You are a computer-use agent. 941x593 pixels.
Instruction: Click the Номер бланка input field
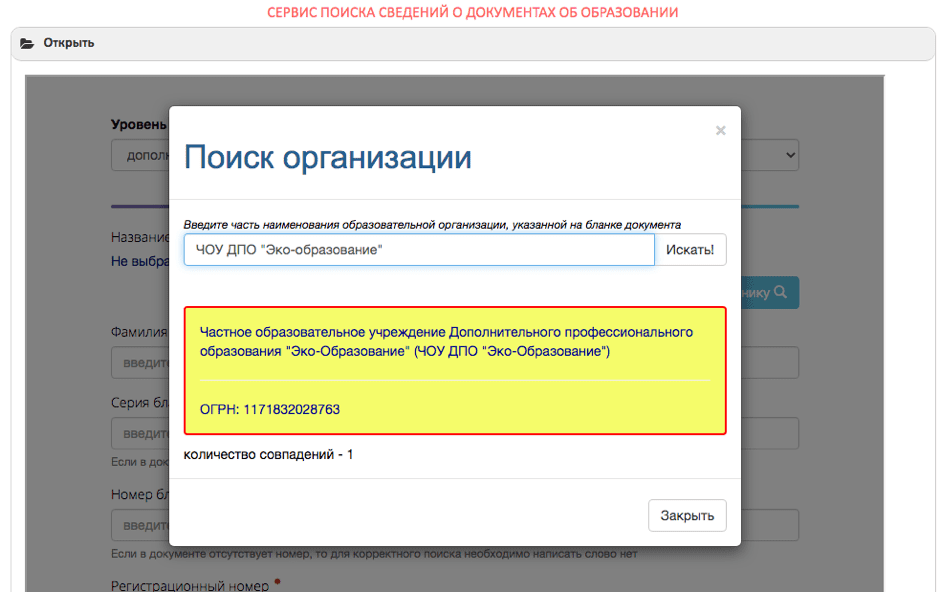point(140,524)
